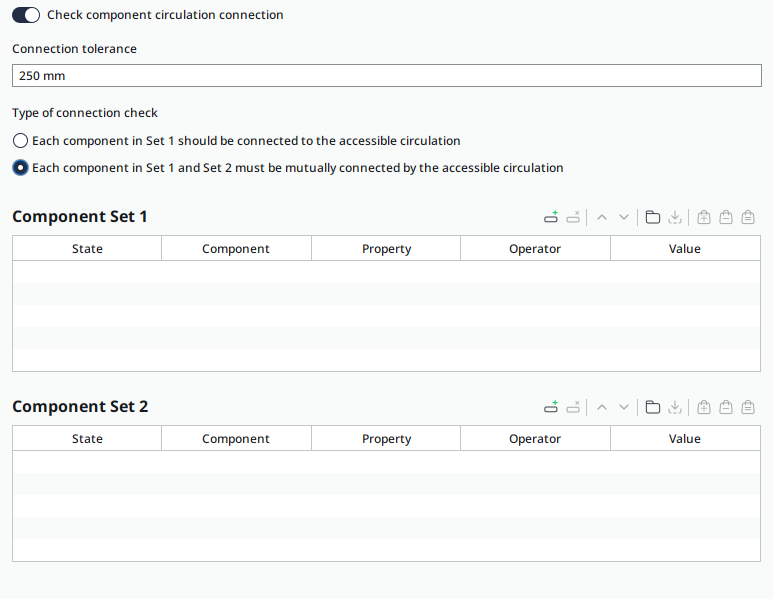Open filter file for Component Set 2
This screenshot has height=600, width=774.
click(x=653, y=407)
